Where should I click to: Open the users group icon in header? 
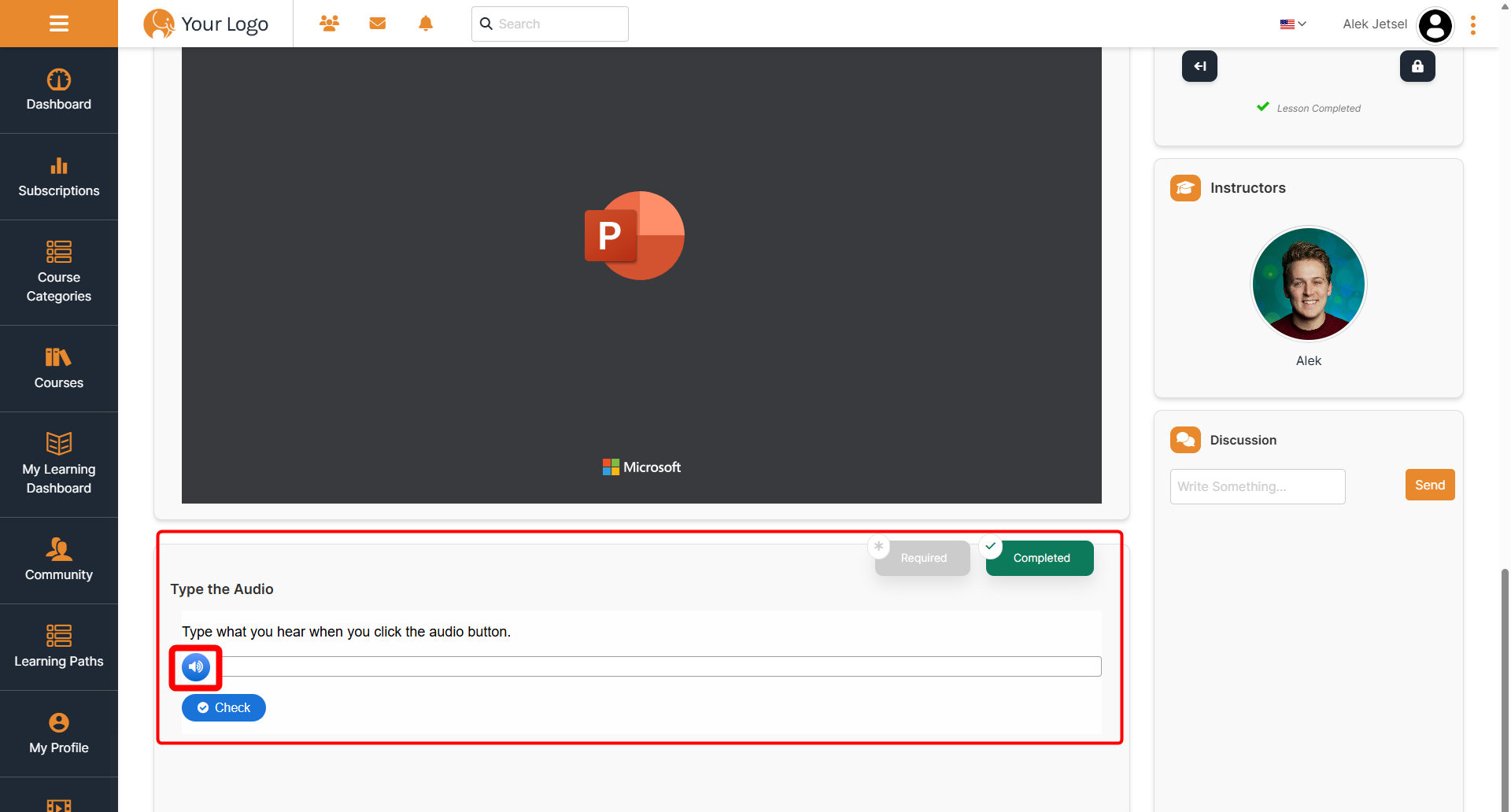pos(329,23)
